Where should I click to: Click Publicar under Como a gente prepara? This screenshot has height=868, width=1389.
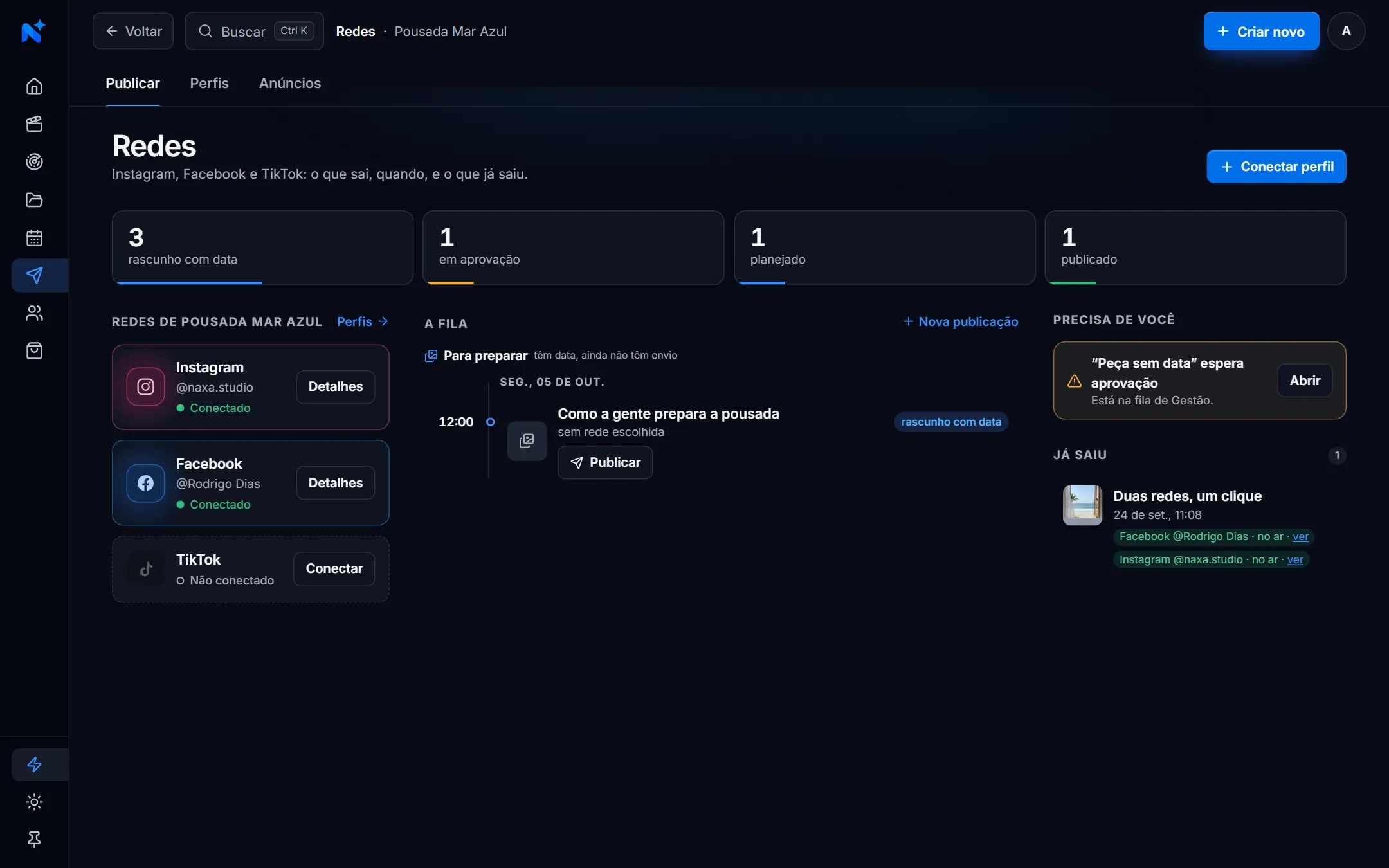coord(605,462)
